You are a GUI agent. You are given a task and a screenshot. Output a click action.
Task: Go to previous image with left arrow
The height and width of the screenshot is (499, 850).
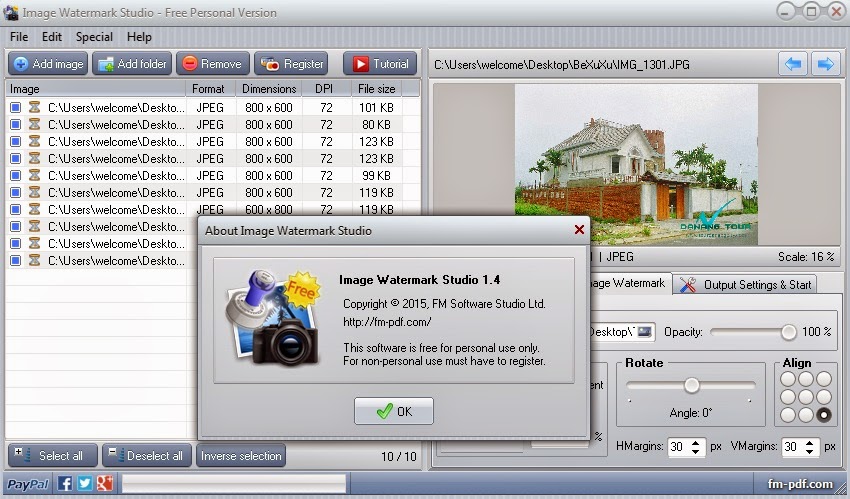pyautogui.click(x=793, y=64)
